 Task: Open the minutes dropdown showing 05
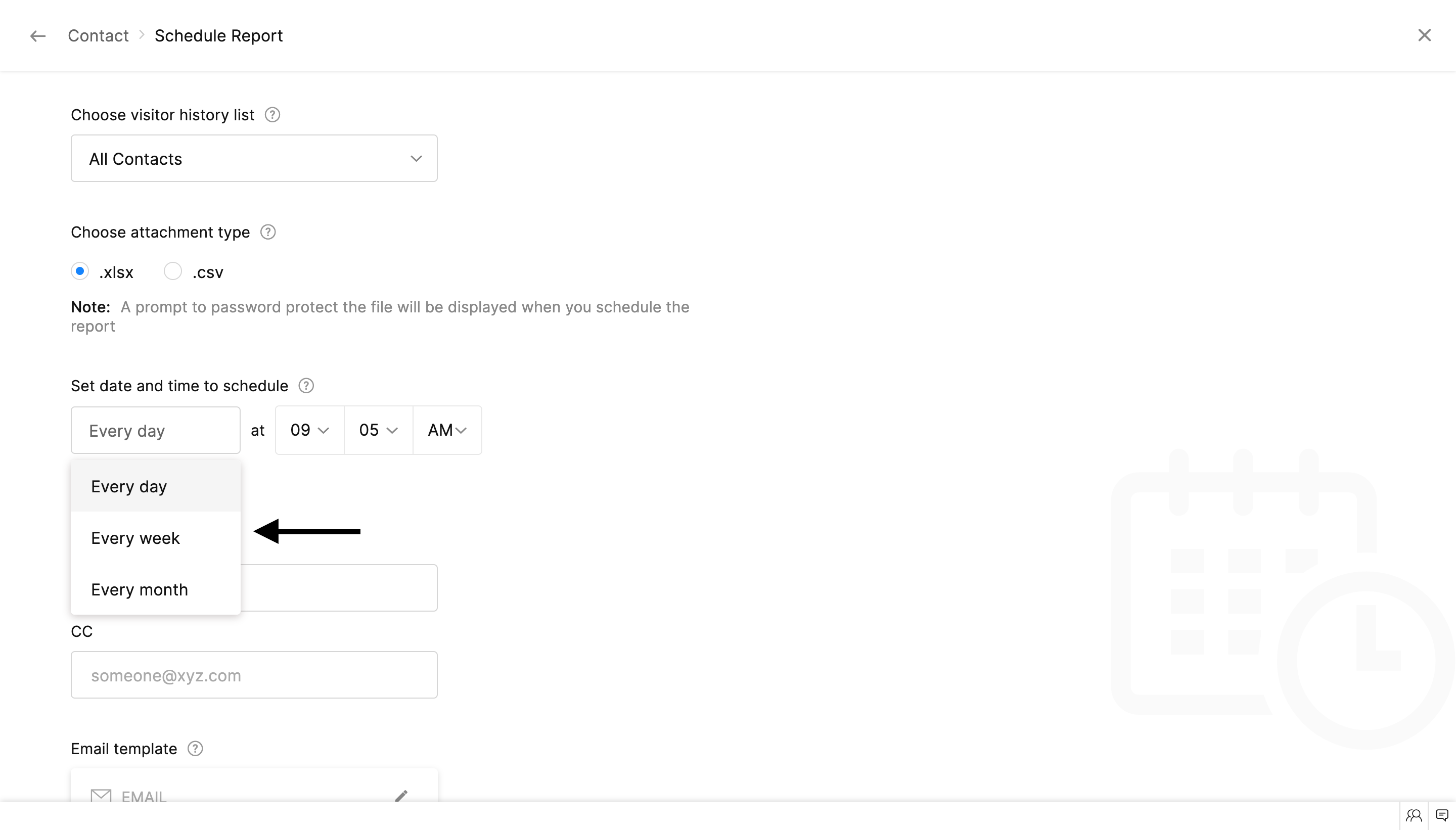coord(378,430)
